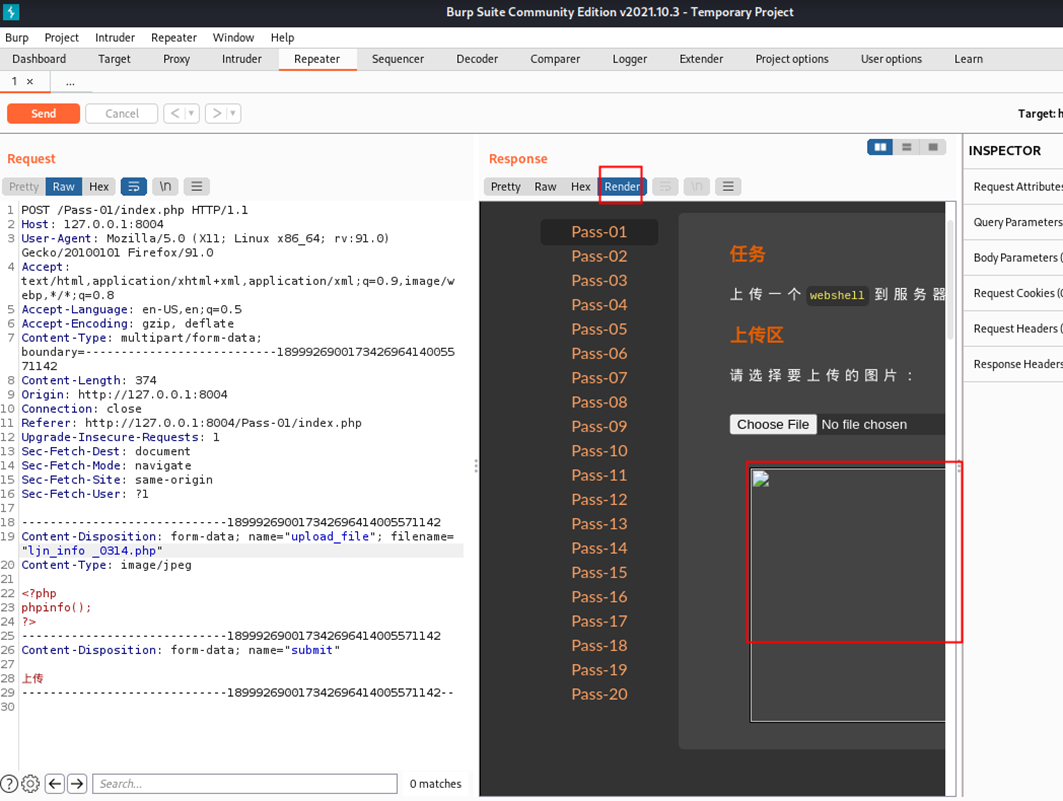Select Pass-01 in rendered list
Screen dimensions: 1063x801
(x=599, y=232)
